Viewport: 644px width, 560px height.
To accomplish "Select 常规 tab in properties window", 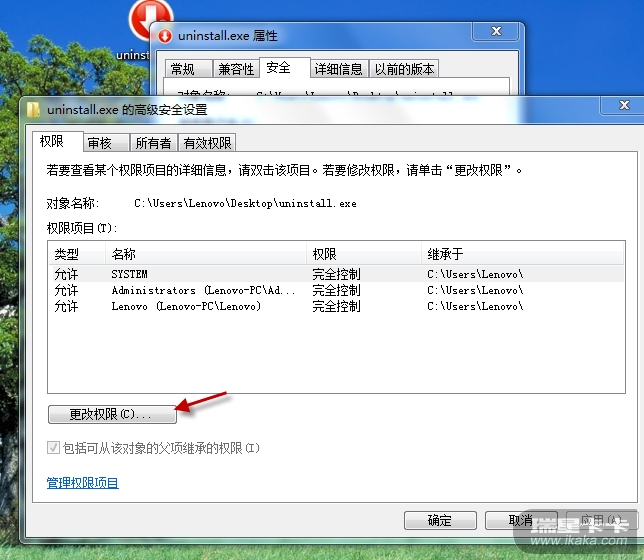I will click(189, 69).
